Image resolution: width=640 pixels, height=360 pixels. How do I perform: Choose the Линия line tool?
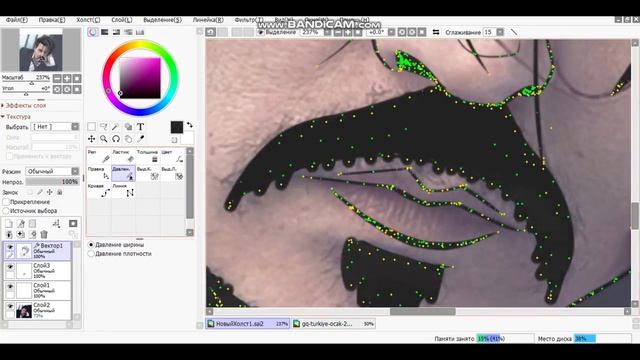pyautogui.click(x=123, y=190)
